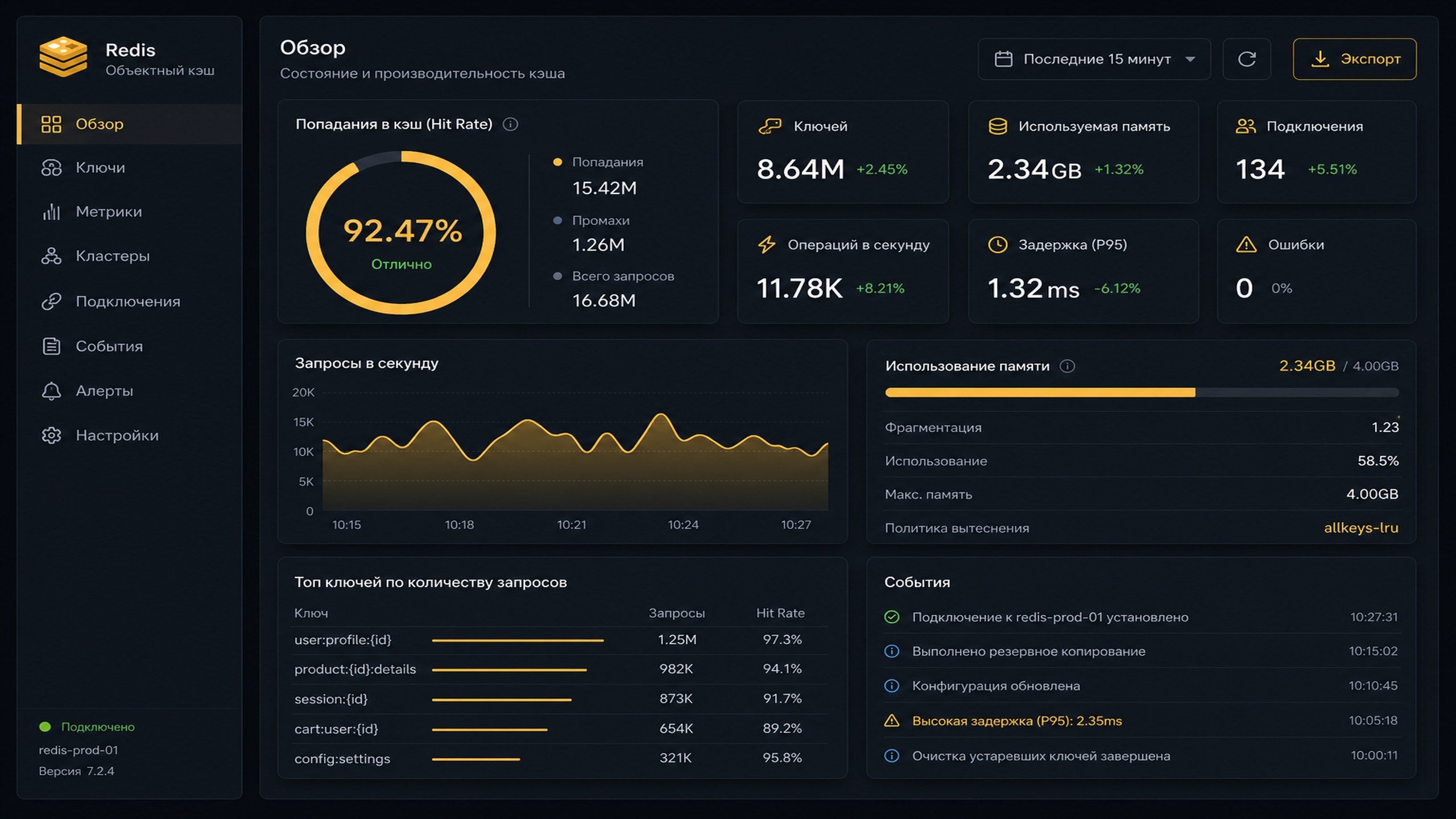The width and height of the screenshot is (1456, 819).
Task: Click the Запросы column header
Action: tap(676, 613)
